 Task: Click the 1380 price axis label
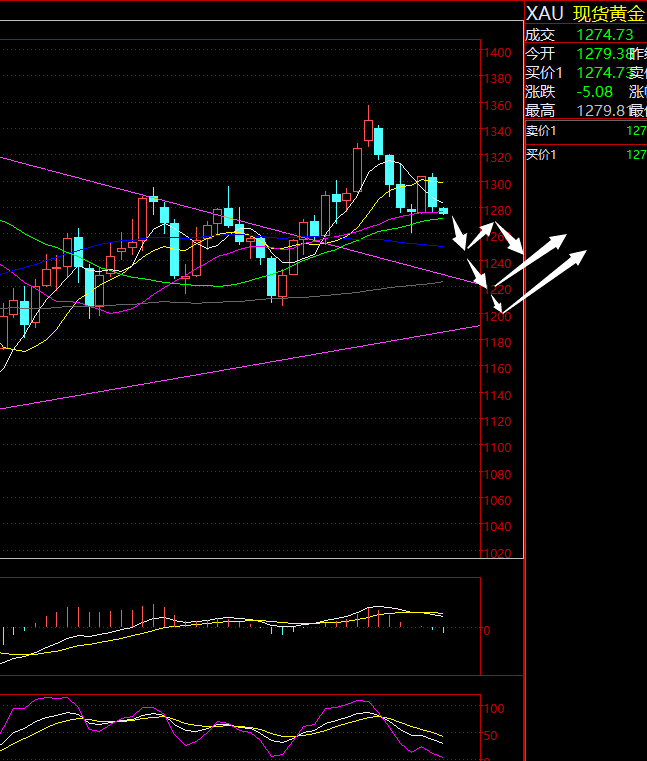pyautogui.click(x=498, y=79)
